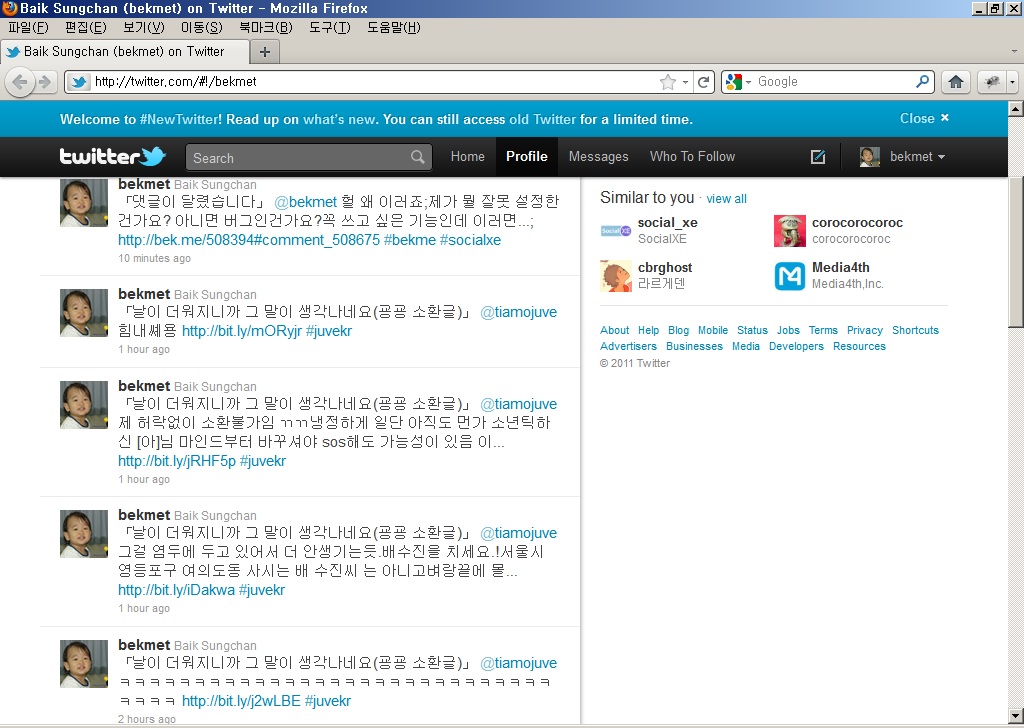Screen dimensions: 1024x728
Task: Click the 10 minutes ago timestamp
Action: 154,259
